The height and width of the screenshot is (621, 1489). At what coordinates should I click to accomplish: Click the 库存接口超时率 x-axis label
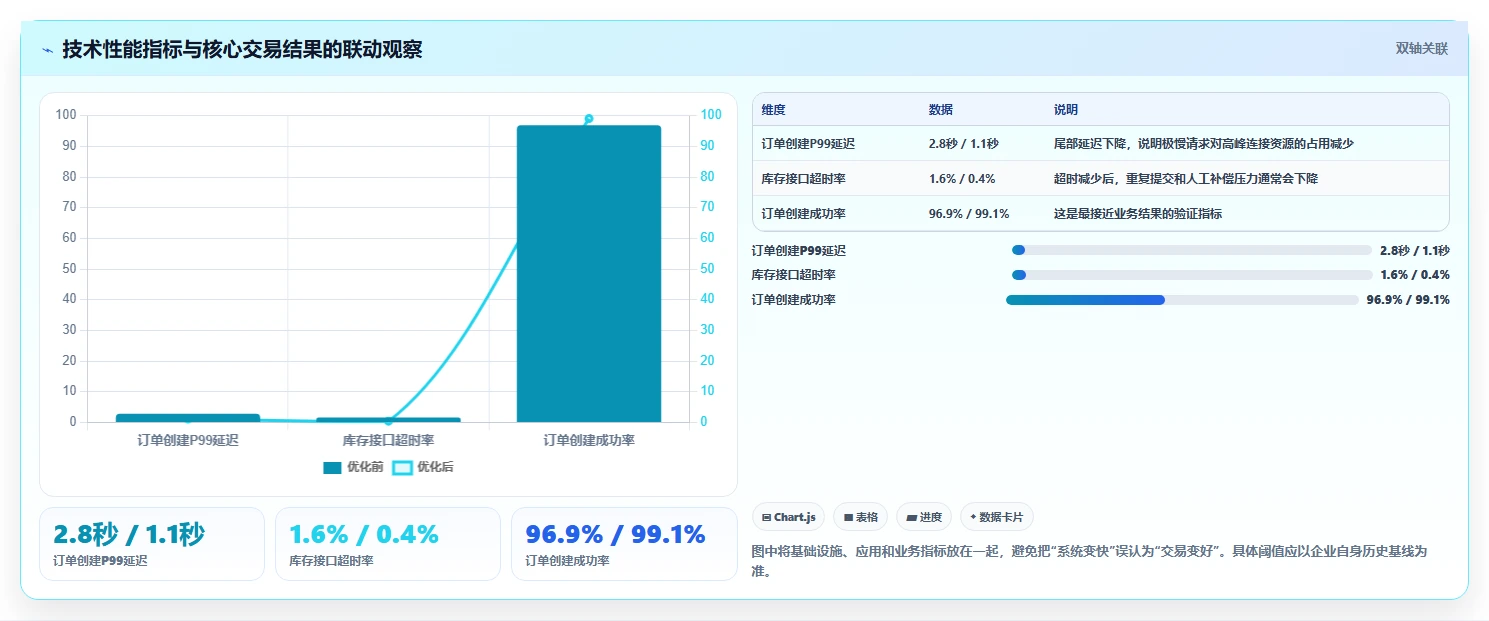point(388,440)
